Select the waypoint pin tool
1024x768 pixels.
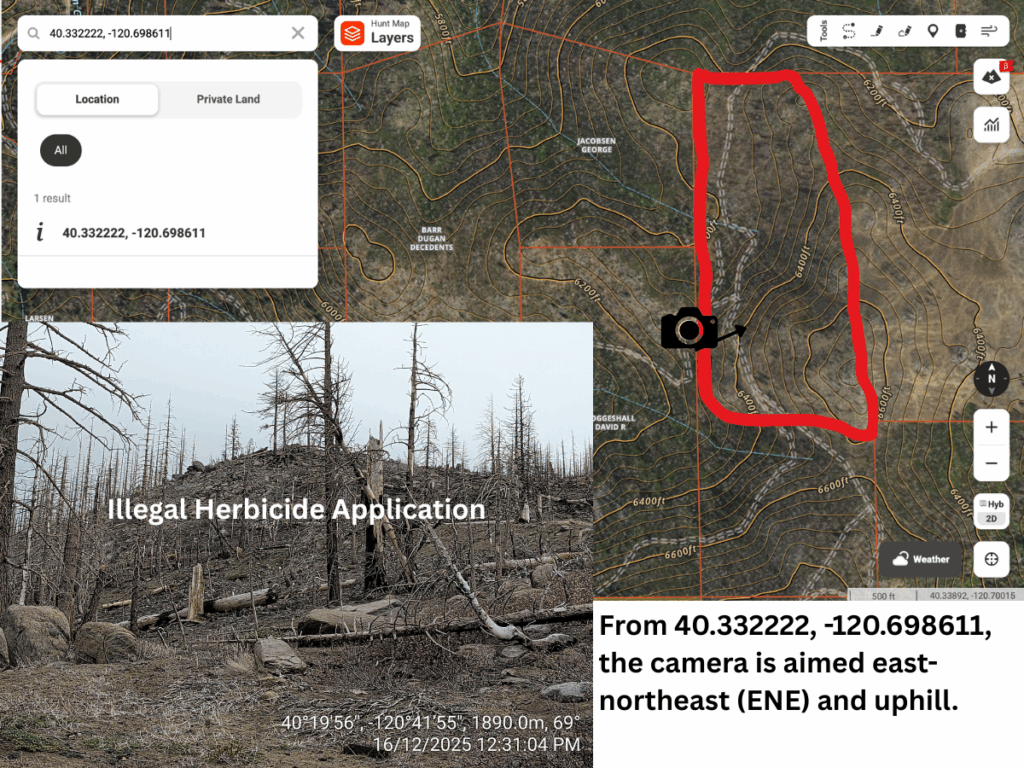933,31
